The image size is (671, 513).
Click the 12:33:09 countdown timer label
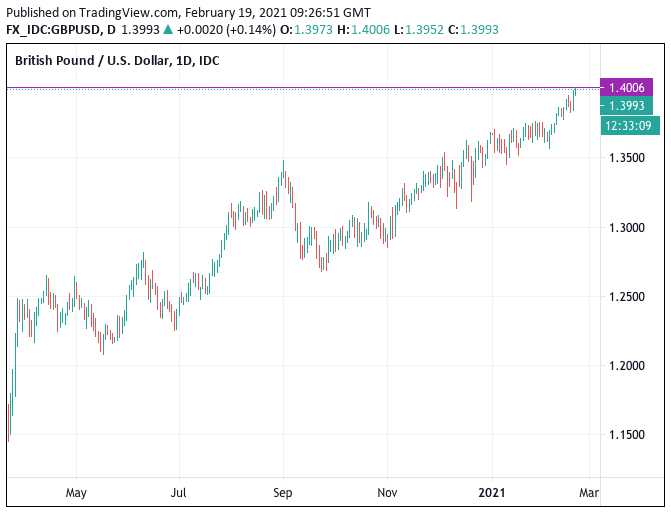click(x=628, y=125)
